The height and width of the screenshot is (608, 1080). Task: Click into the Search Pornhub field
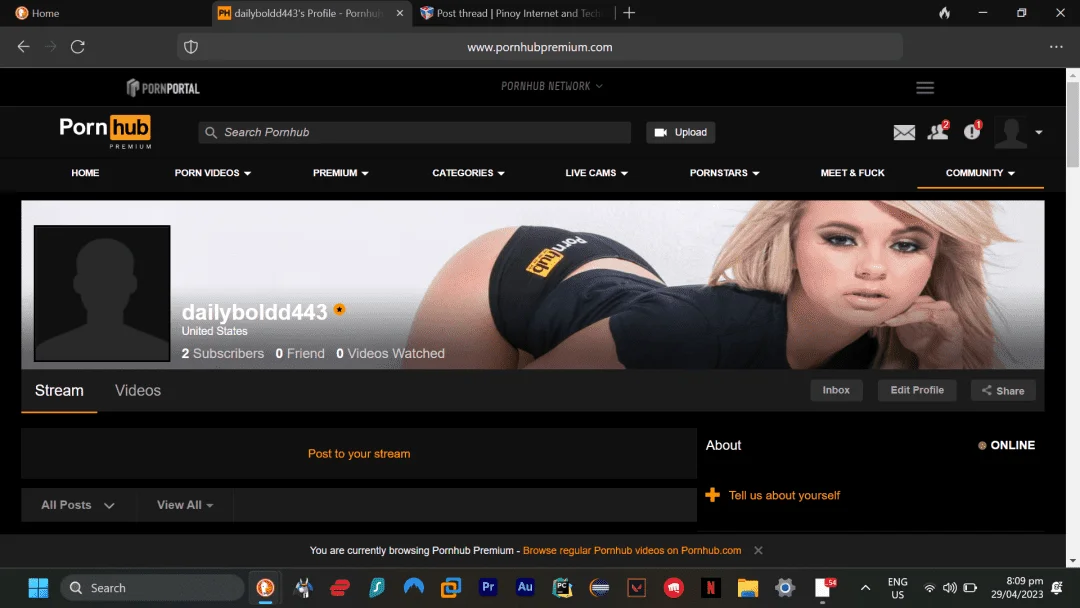[415, 132]
